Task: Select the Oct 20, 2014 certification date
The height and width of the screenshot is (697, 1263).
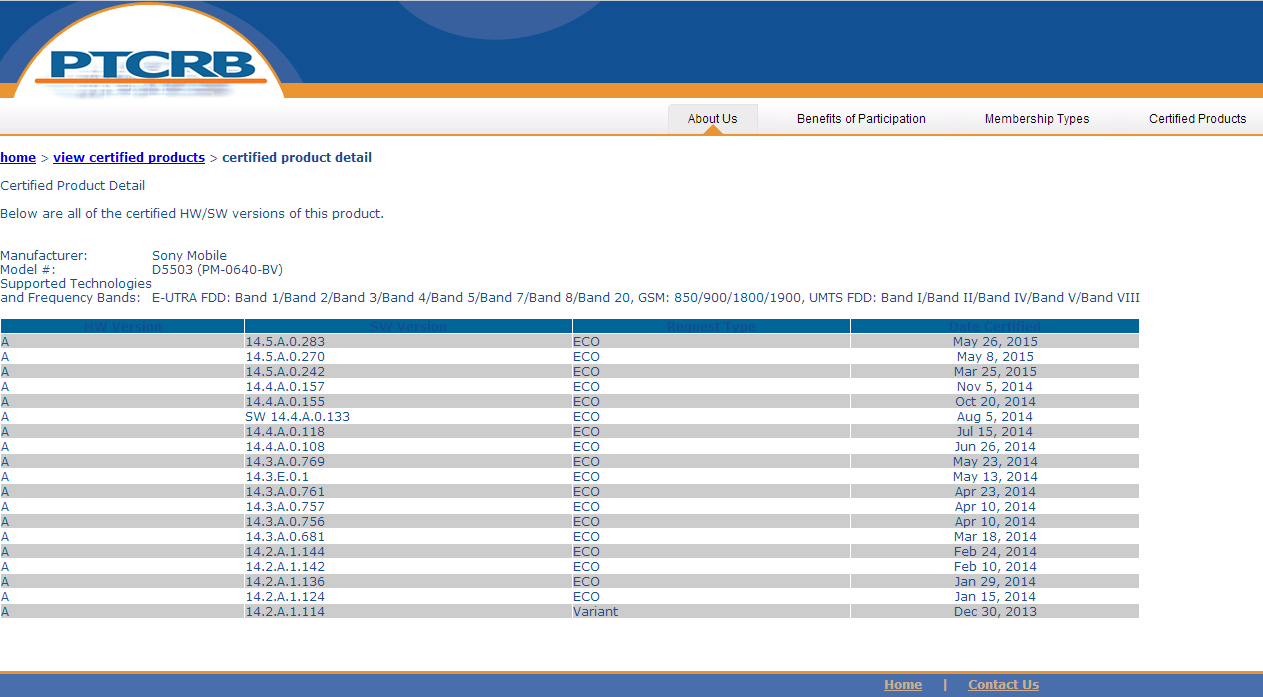Action: (x=995, y=402)
